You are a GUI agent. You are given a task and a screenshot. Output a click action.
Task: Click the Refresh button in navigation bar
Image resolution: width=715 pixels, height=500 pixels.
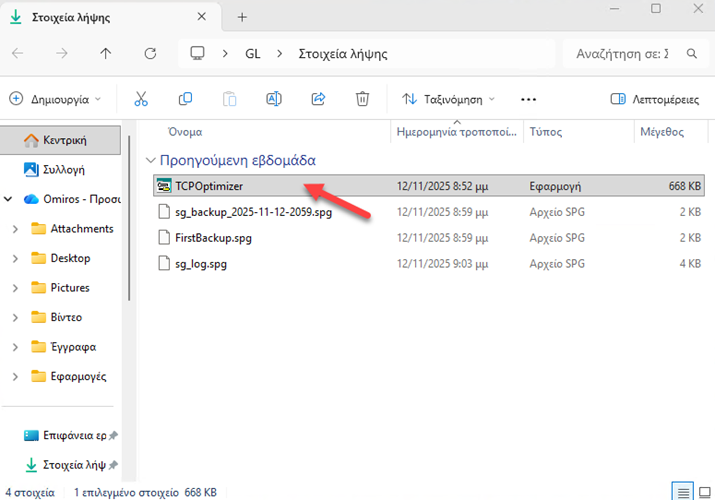(150, 53)
